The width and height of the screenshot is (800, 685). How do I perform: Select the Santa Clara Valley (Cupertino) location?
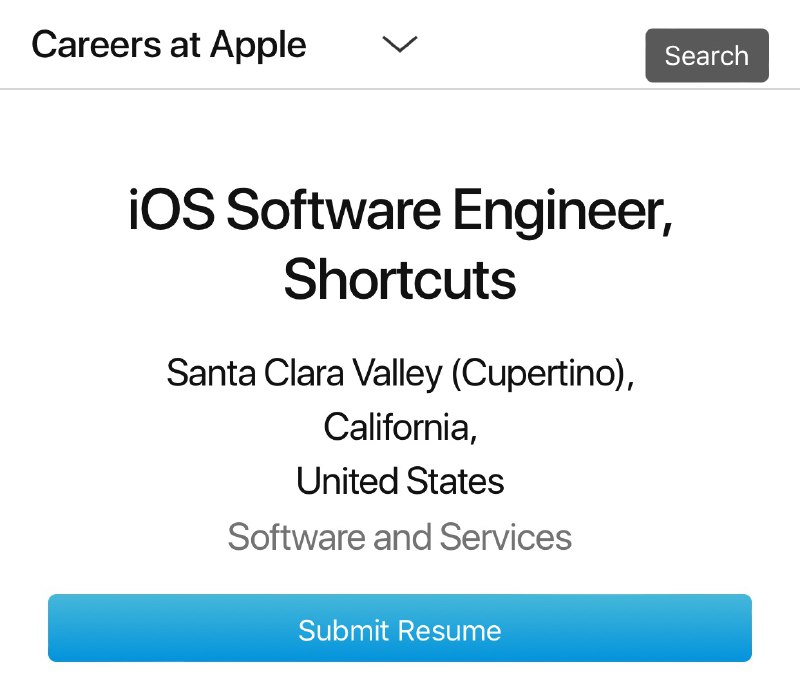400,374
